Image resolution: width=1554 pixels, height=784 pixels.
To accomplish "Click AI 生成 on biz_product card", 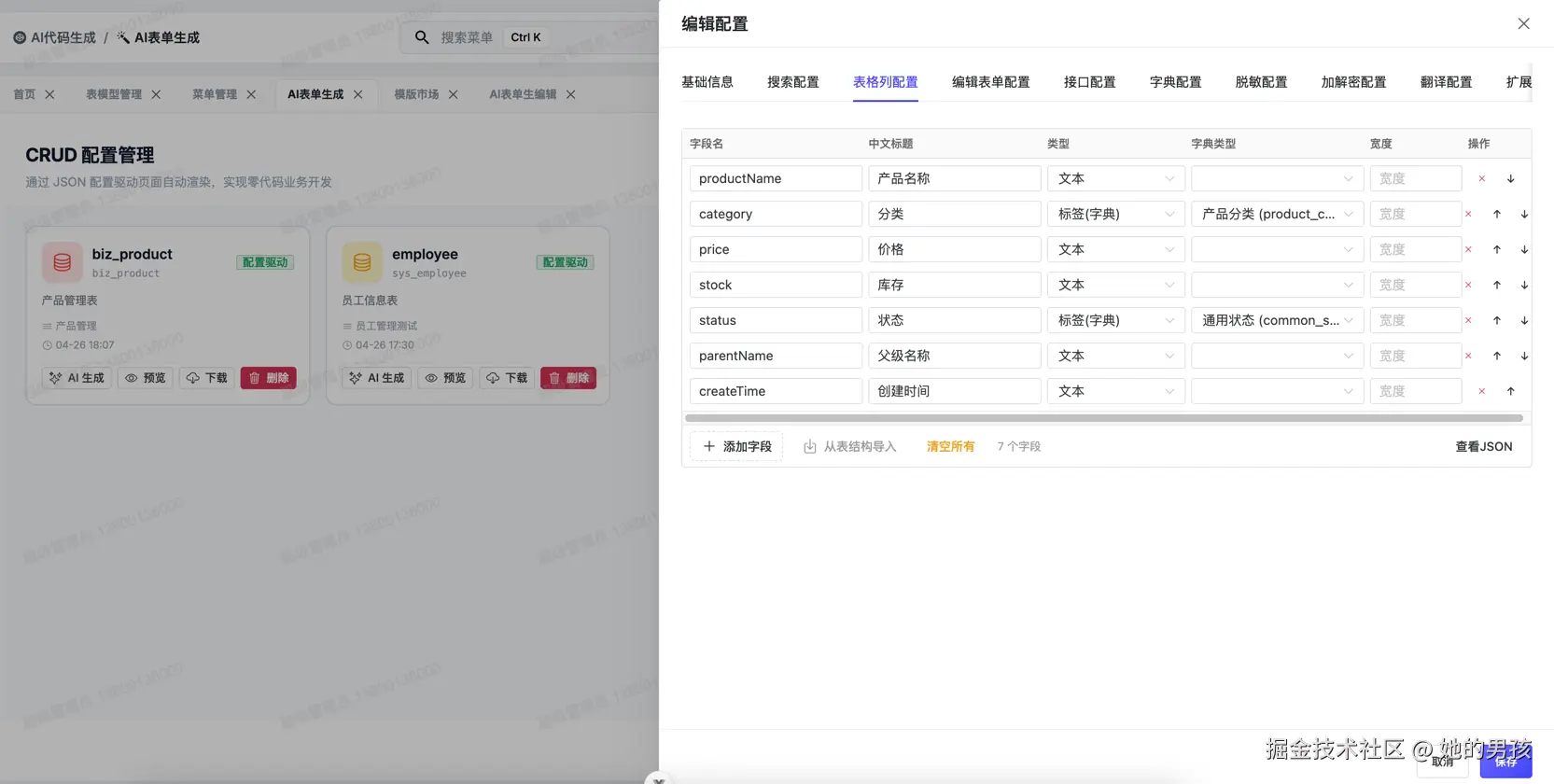I will click(77, 378).
